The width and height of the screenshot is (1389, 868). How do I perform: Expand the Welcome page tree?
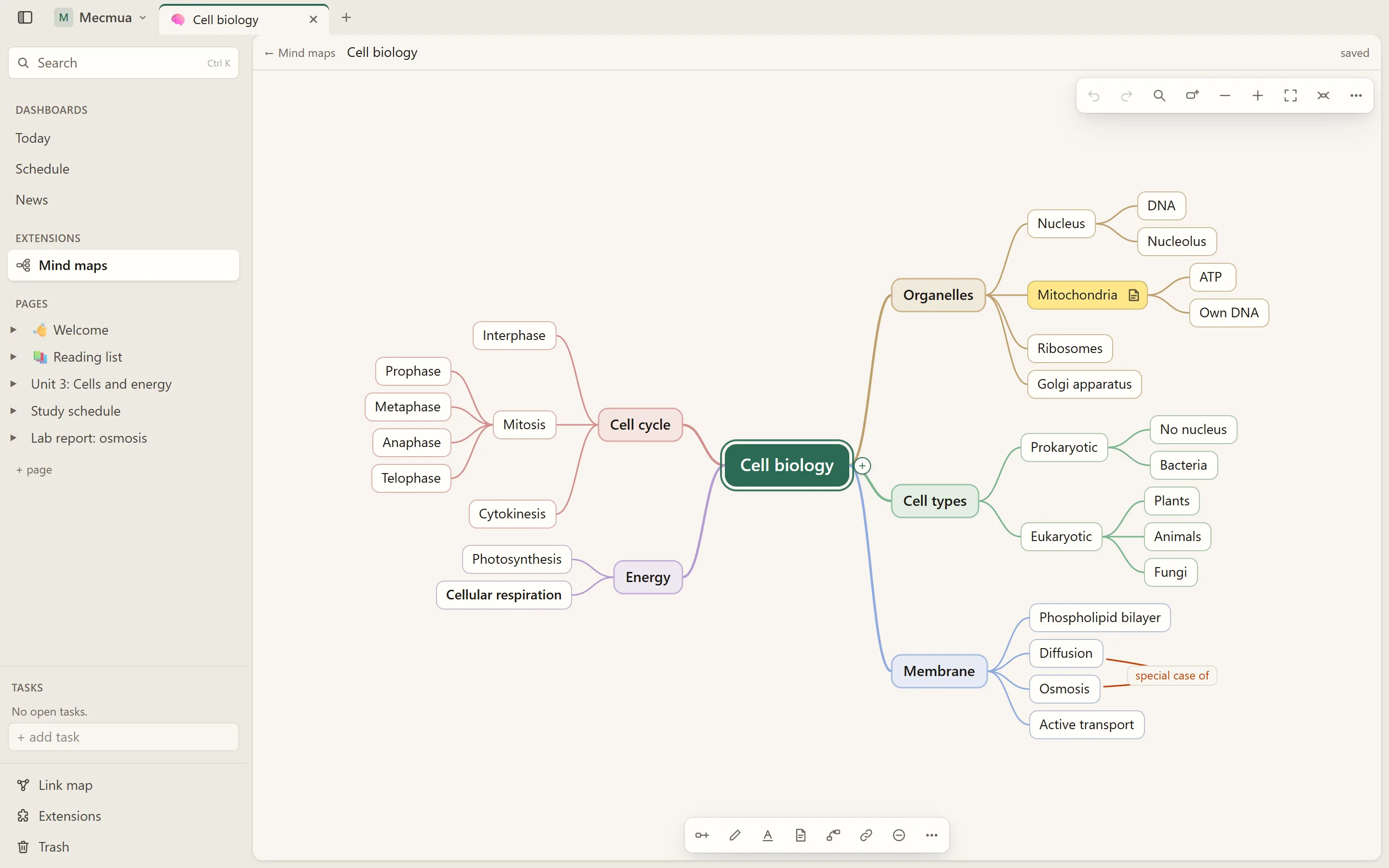coord(14,330)
